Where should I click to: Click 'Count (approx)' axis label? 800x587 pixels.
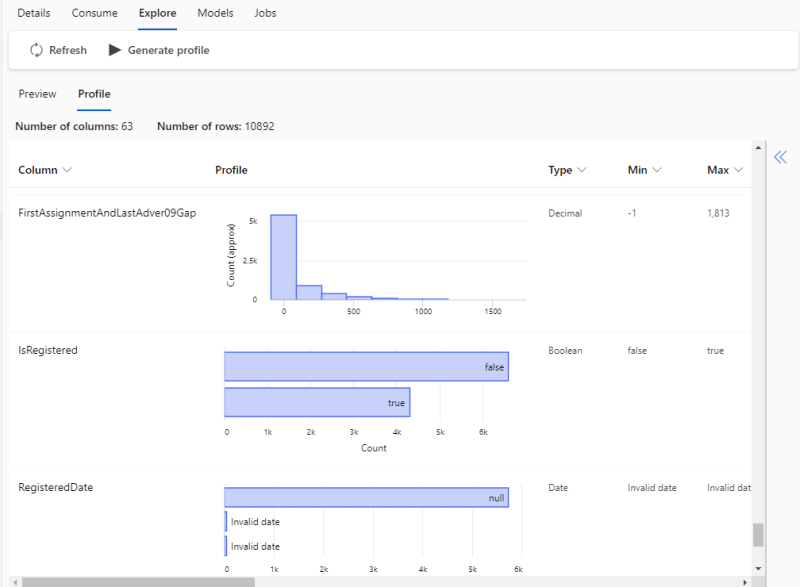coord(231,255)
